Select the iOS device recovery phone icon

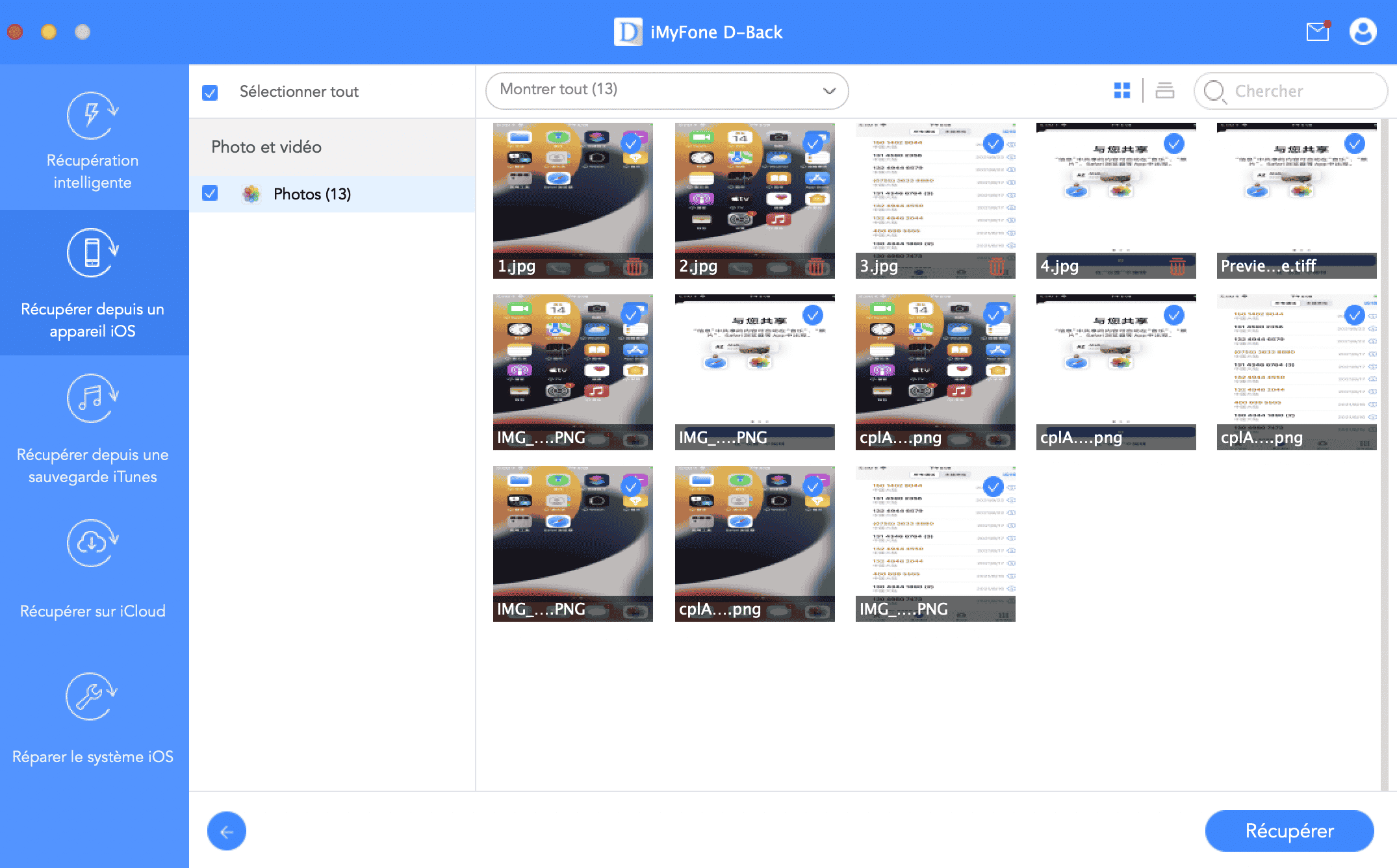92,253
